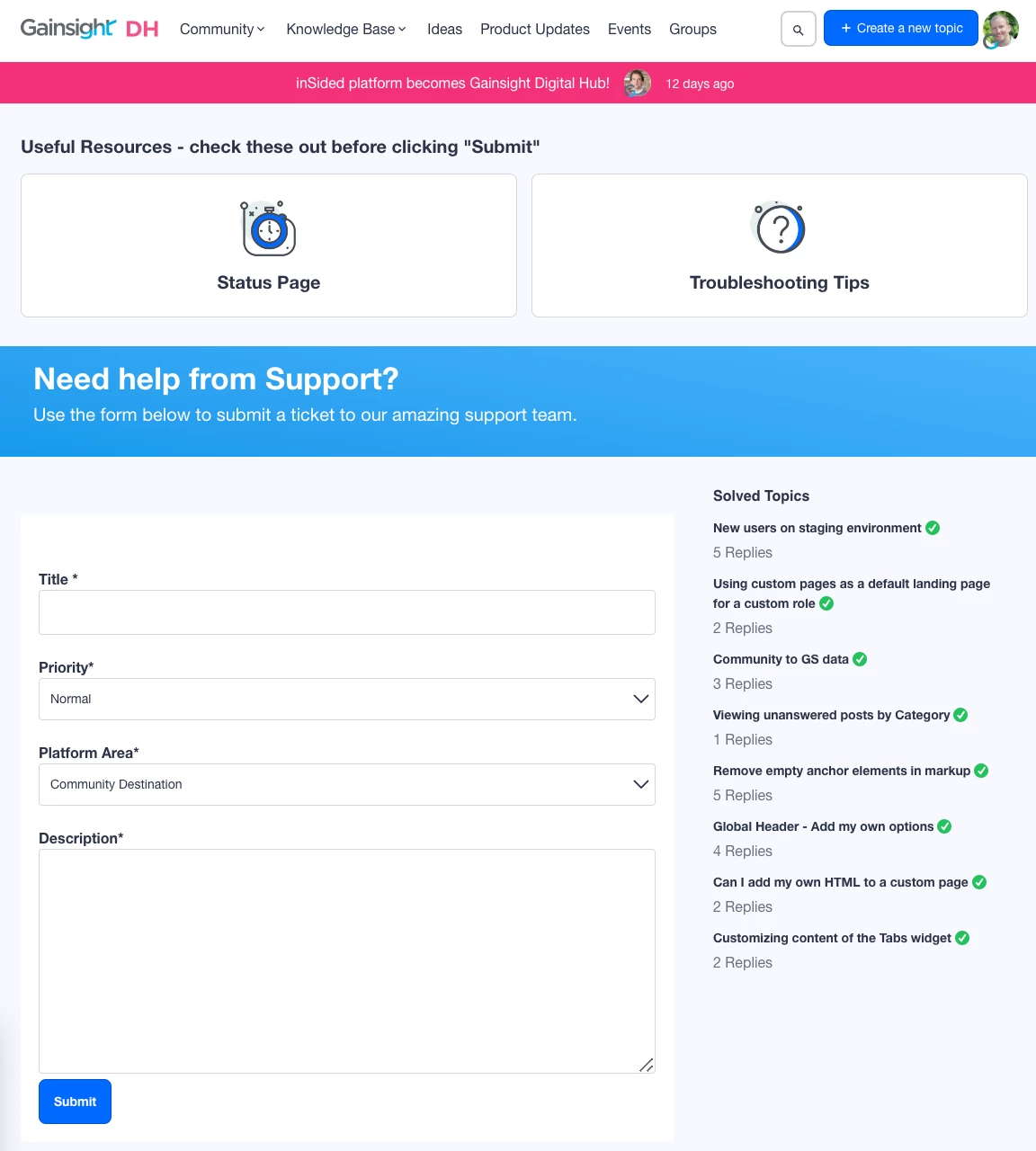Click the Solved Topics heading
The height and width of the screenshot is (1151, 1036).
click(761, 495)
